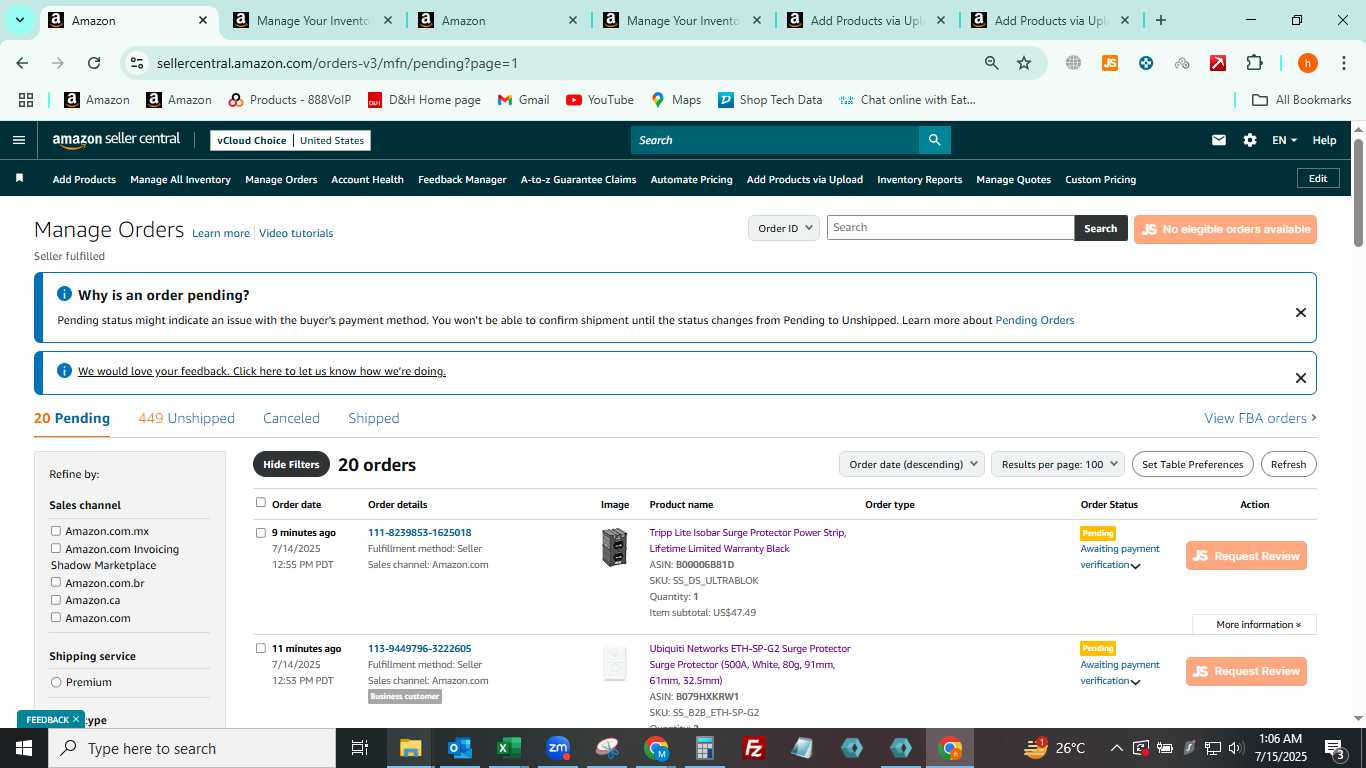This screenshot has width=1366, height=768.
Task: Open Account Health menu item
Action: tap(367, 180)
